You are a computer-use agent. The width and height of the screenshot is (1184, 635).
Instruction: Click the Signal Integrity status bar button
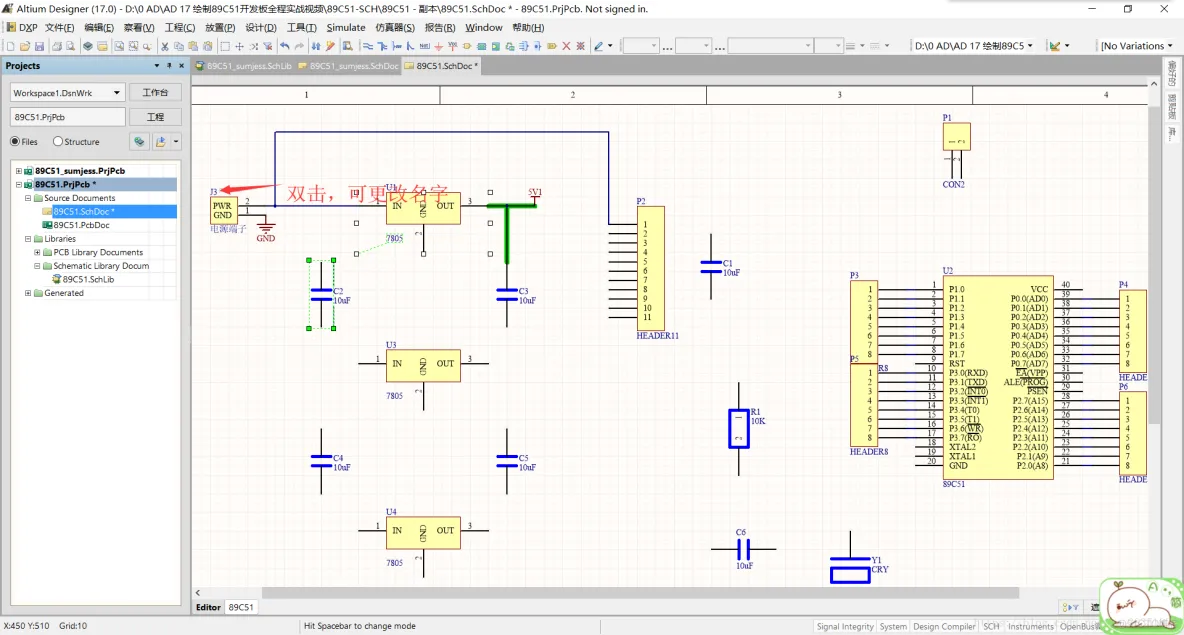coord(844,627)
